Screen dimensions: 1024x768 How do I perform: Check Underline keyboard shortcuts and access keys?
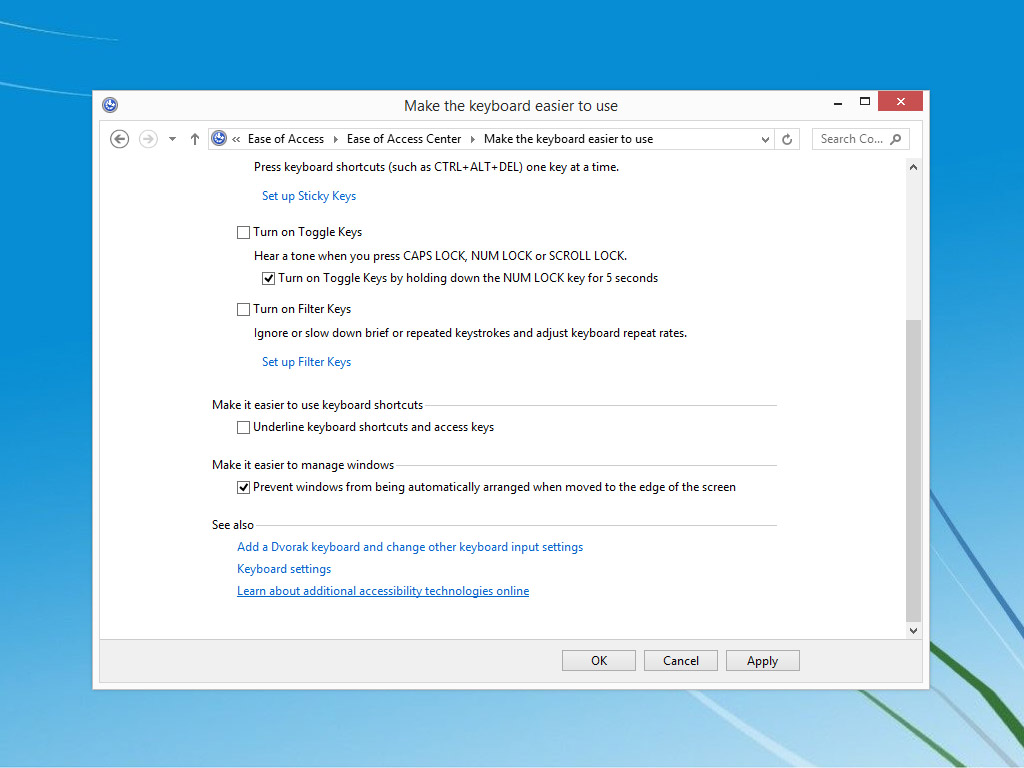coord(244,428)
